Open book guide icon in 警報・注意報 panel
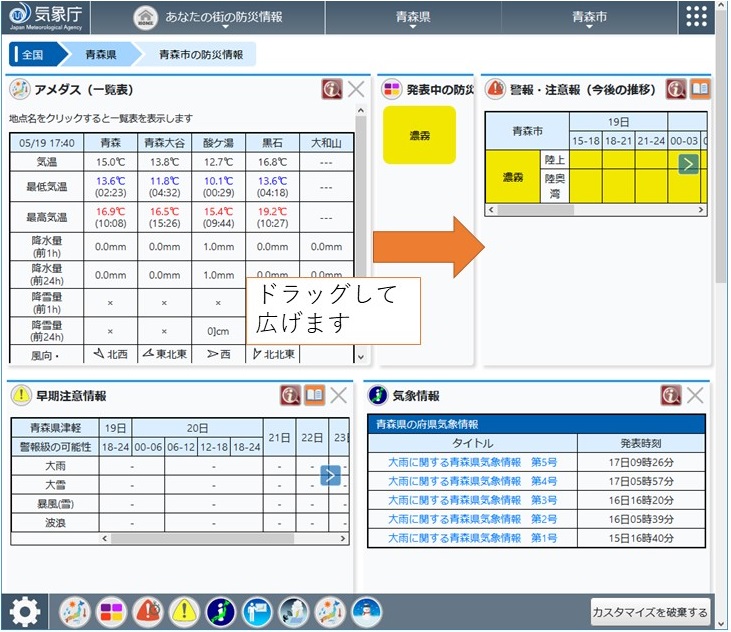This screenshot has width=731, height=632. pos(700,89)
